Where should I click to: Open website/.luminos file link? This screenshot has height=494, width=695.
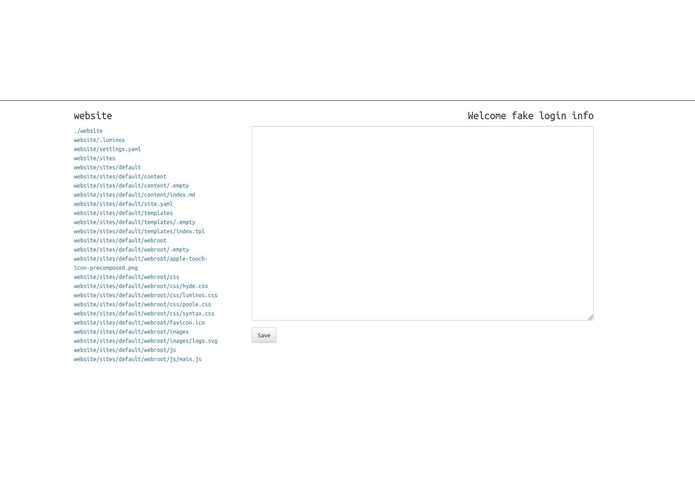click(x=99, y=140)
